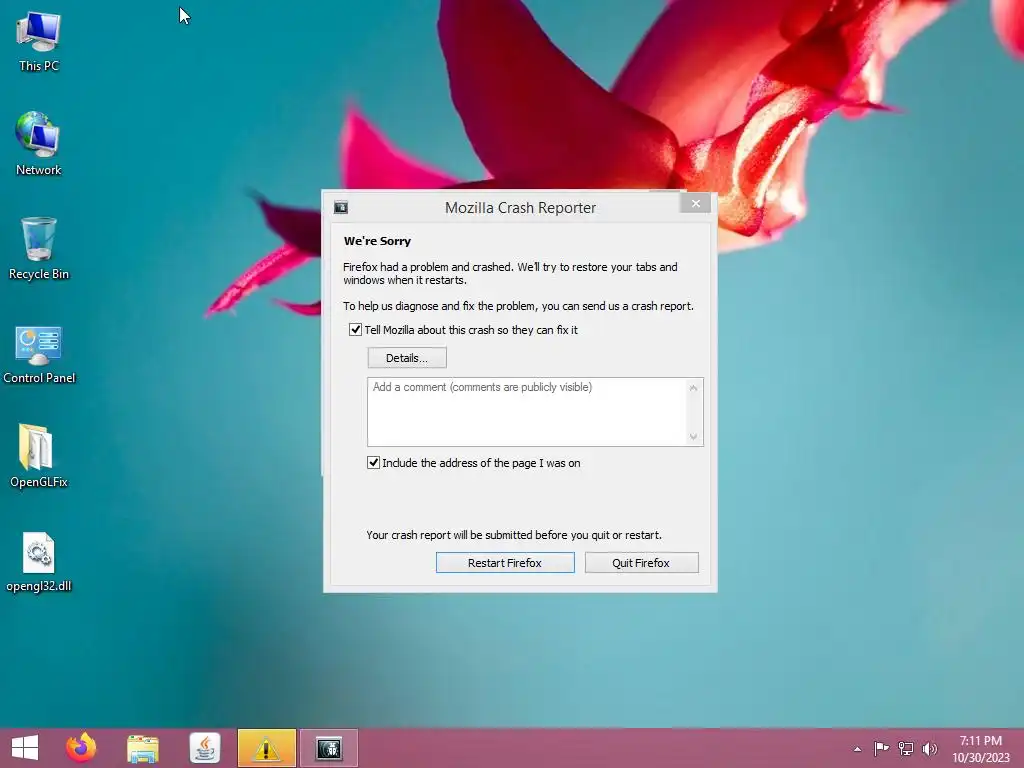This screenshot has height=768, width=1024.
Task: Open the Details... button
Action: 407,358
